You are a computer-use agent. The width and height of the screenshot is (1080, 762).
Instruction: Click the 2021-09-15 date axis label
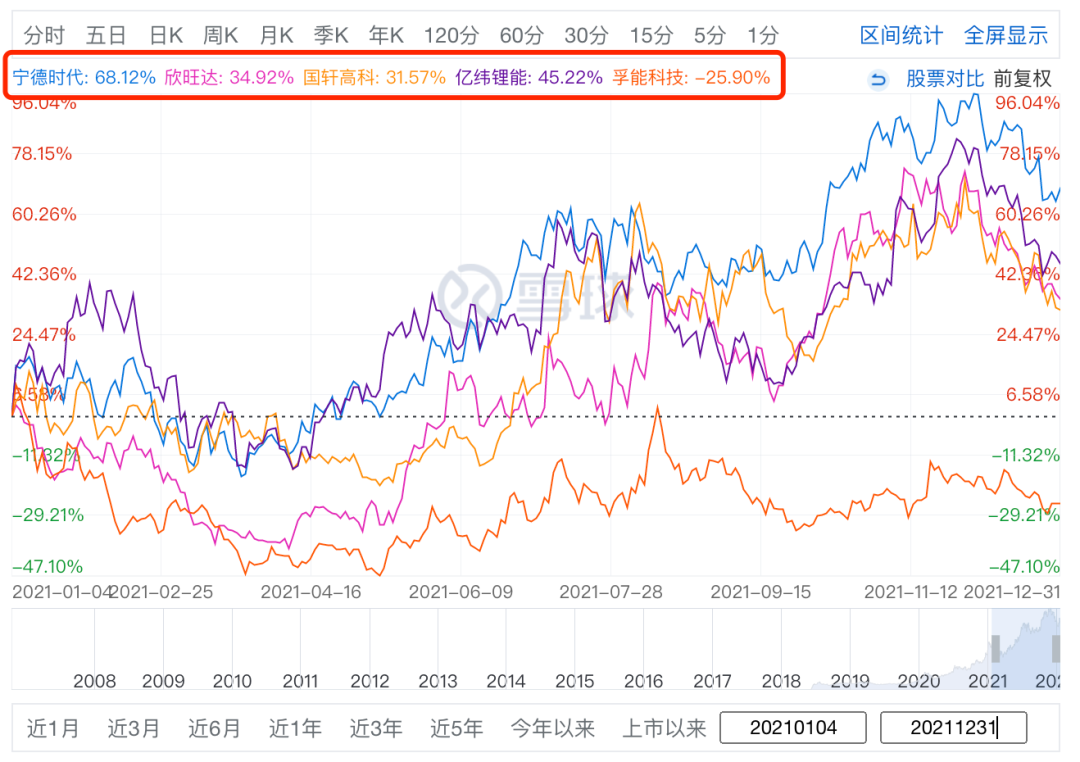coord(760,592)
